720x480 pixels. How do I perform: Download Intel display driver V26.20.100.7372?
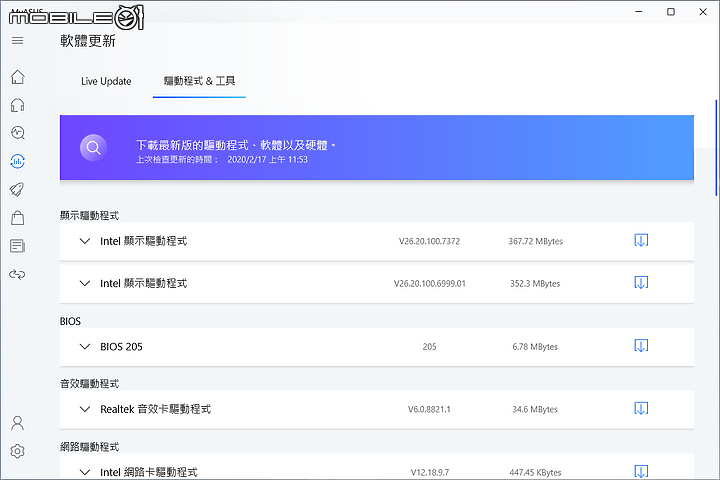[641, 240]
